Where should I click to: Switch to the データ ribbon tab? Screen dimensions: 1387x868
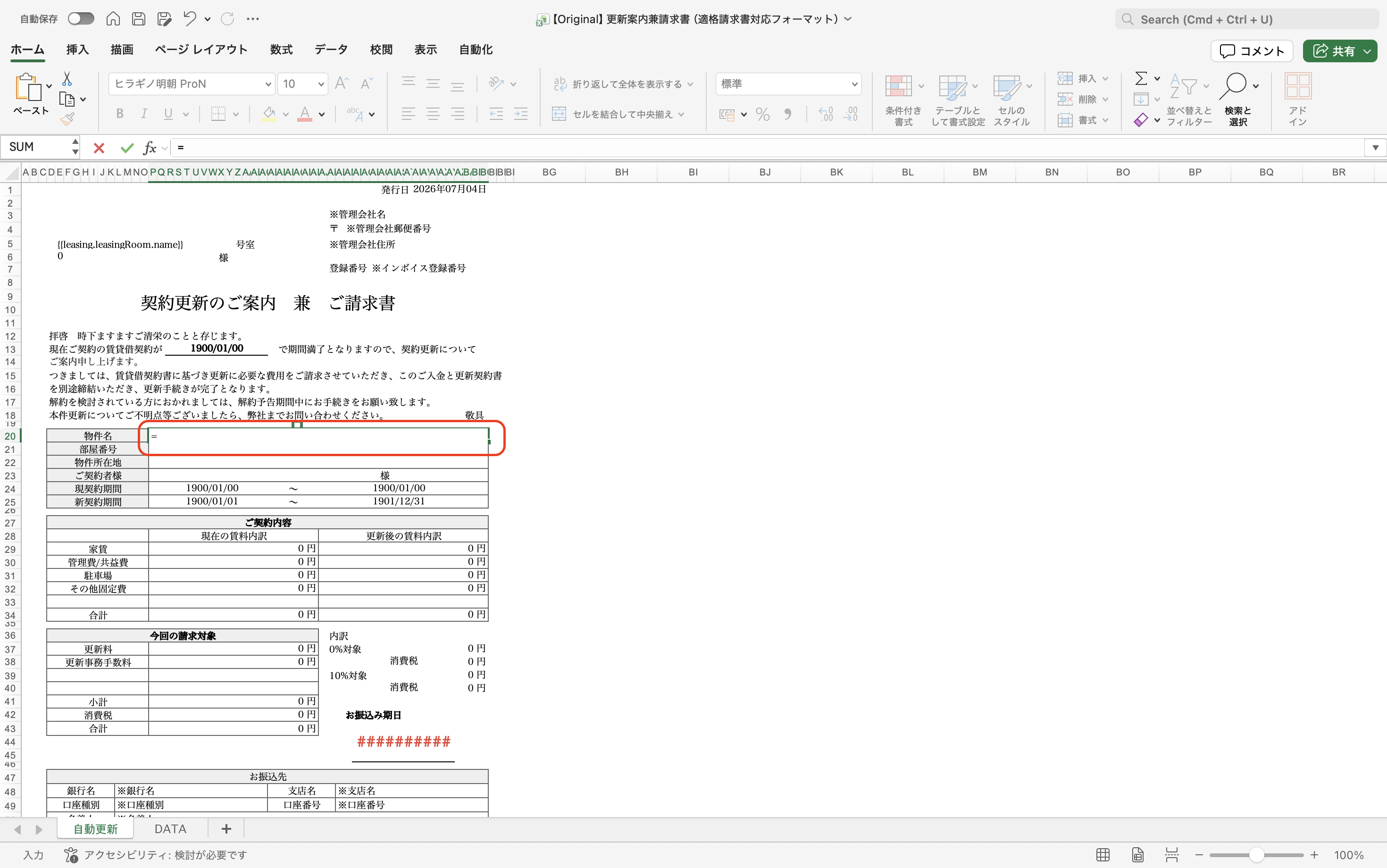(331, 50)
